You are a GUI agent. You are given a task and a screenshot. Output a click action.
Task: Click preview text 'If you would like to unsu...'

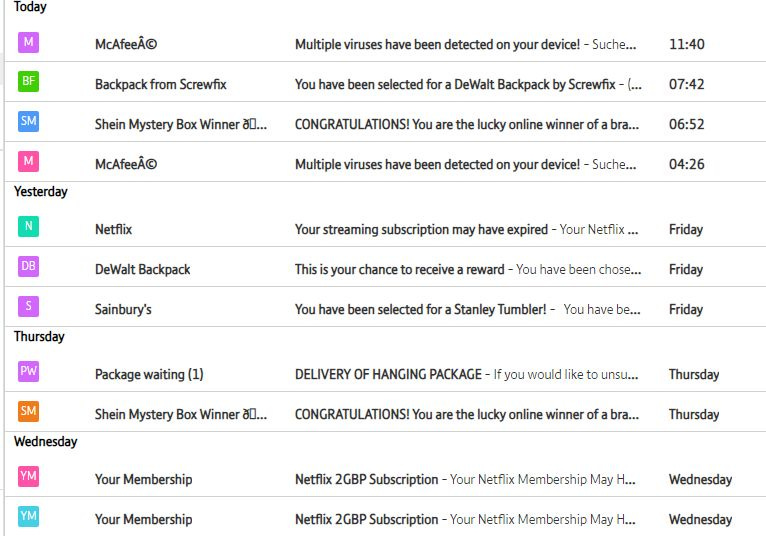(566, 374)
